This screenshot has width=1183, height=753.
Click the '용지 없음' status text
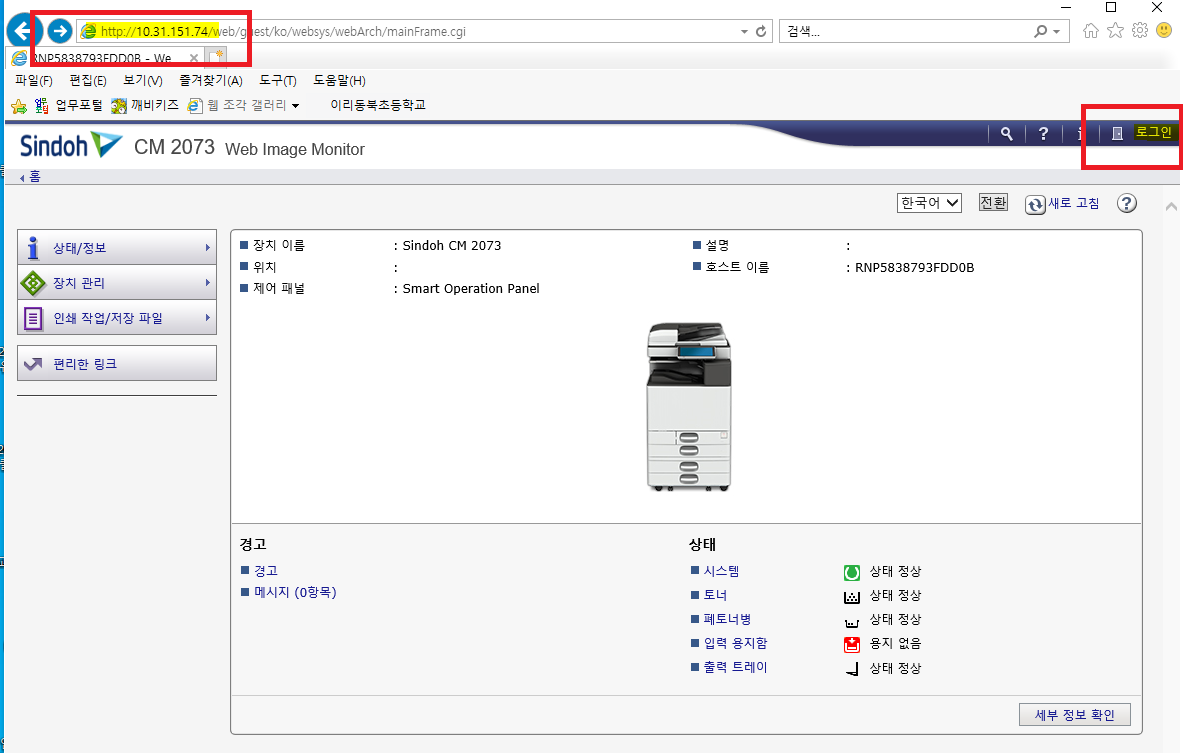coord(895,644)
